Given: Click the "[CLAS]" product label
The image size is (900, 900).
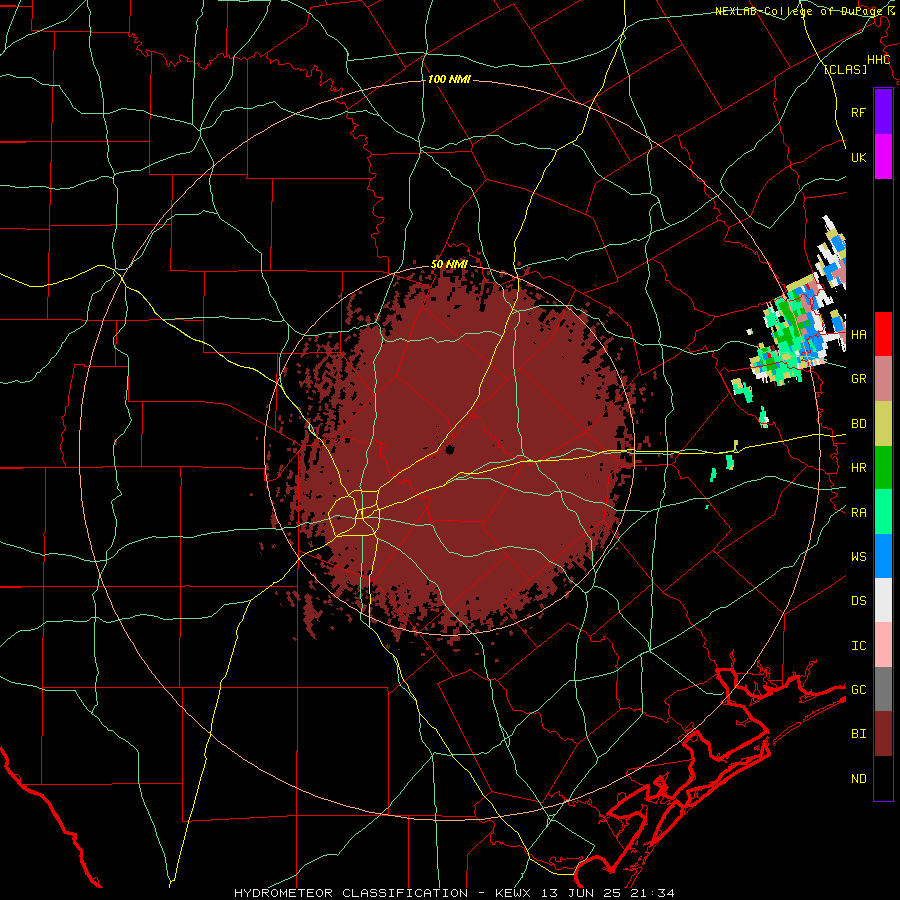Looking at the screenshot, I should click(845, 69).
